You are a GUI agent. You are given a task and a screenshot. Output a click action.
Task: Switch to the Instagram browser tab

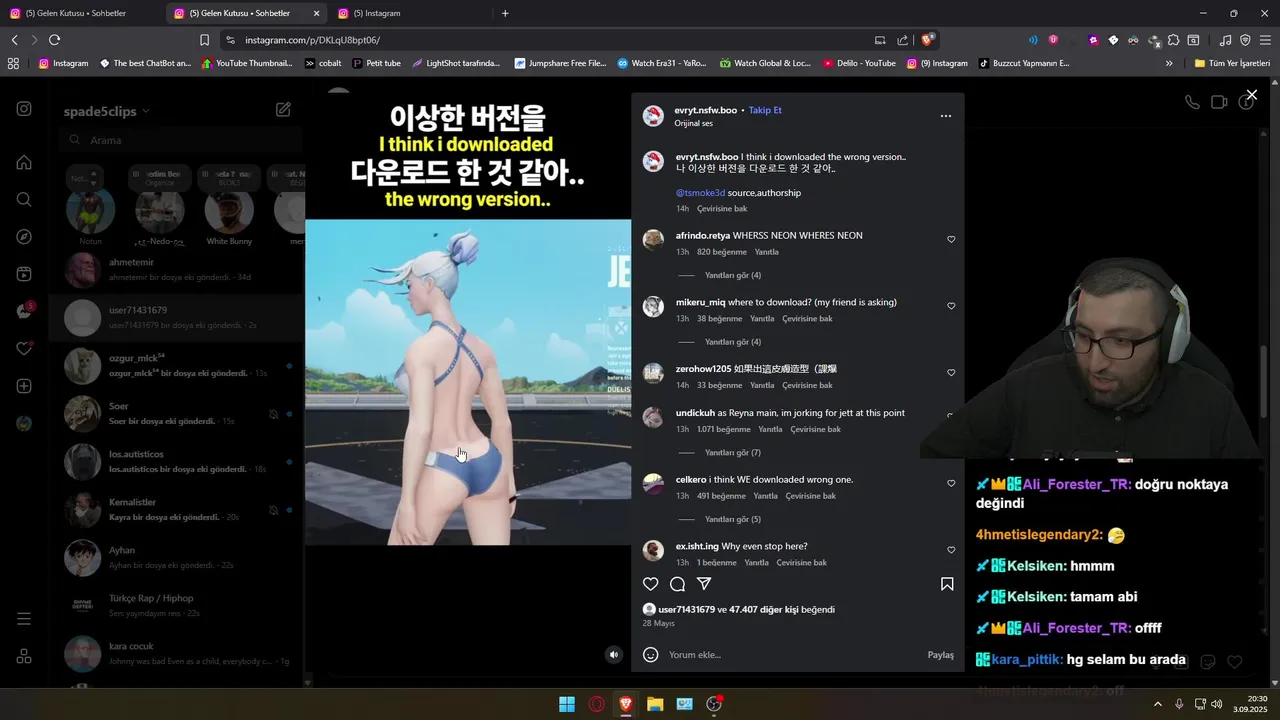[x=407, y=13]
